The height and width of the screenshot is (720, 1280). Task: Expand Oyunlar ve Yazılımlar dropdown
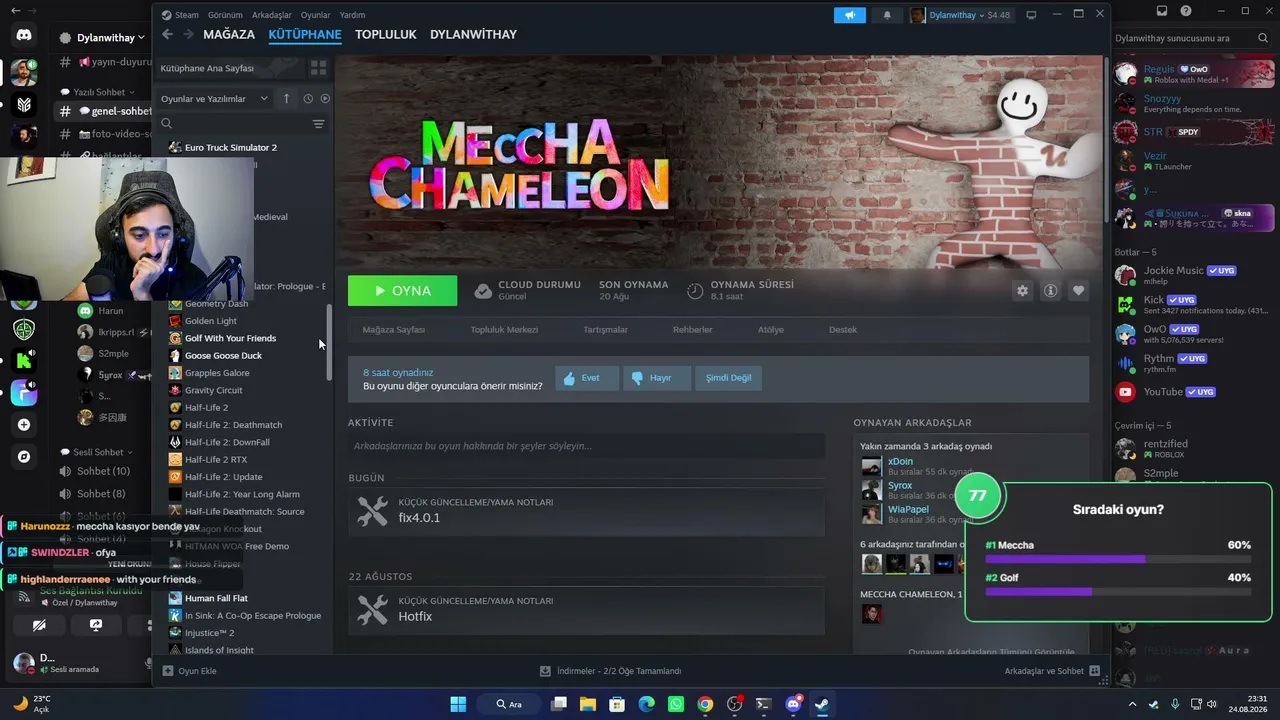pos(215,98)
